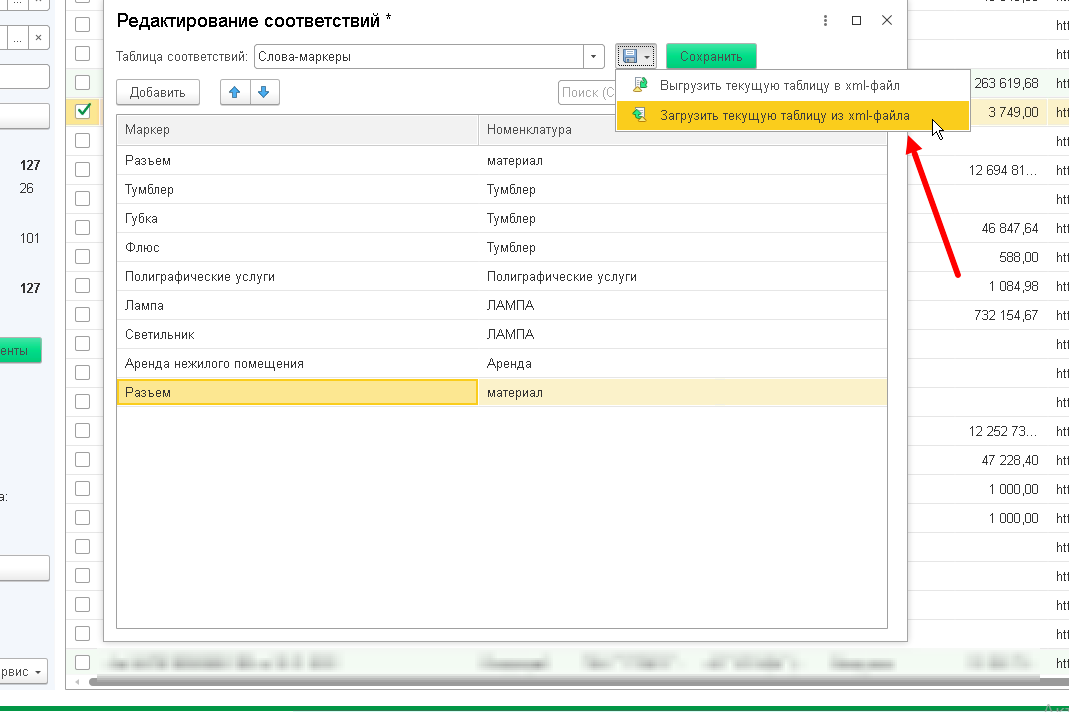Screen dimensions: 1069x712
Task: Click the Поиск search field
Action: click(x=586, y=92)
